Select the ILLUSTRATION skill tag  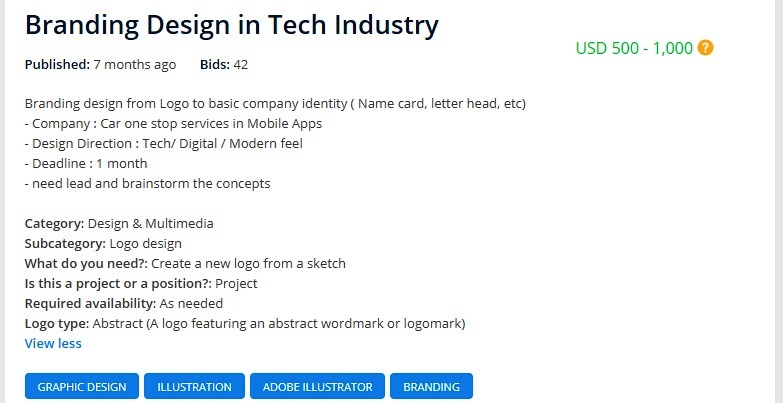click(194, 386)
